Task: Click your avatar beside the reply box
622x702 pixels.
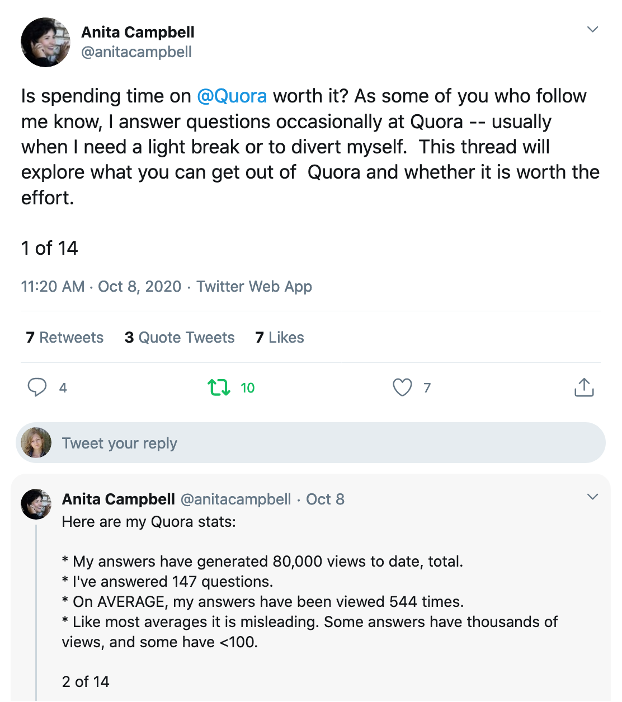Action: click(36, 442)
